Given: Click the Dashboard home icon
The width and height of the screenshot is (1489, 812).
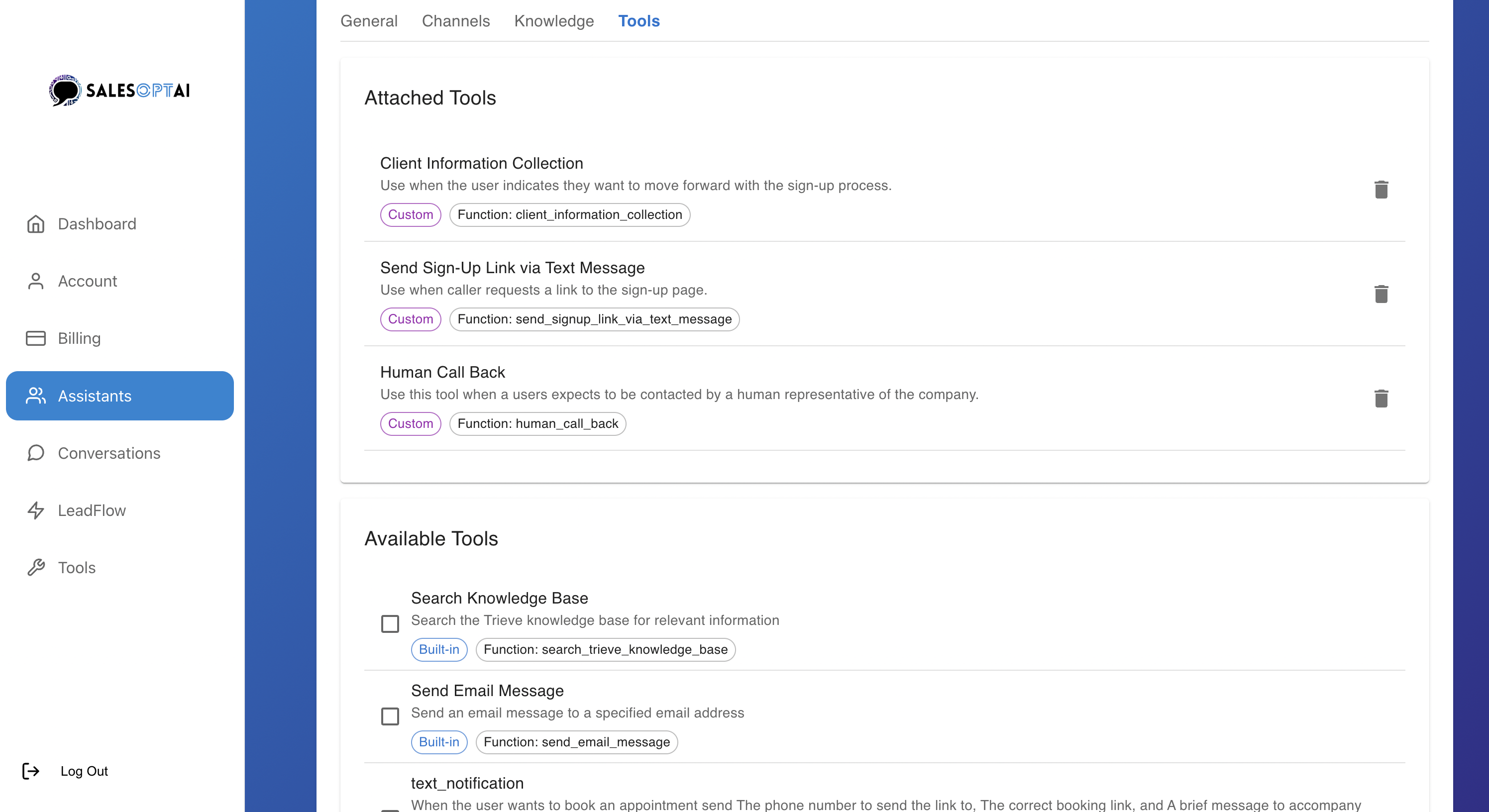Looking at the screenshot, I should coord(36,224).
